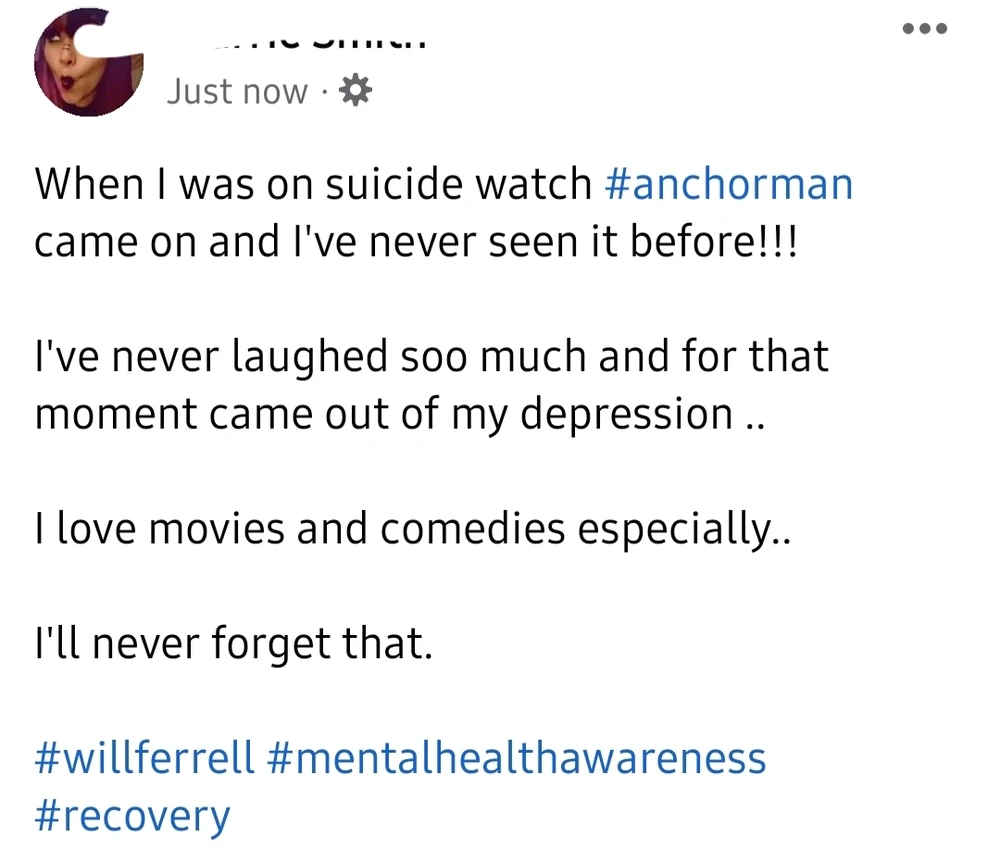Tap the #anchorman hashtag
1000x861 pixels.
coord(729,185)
